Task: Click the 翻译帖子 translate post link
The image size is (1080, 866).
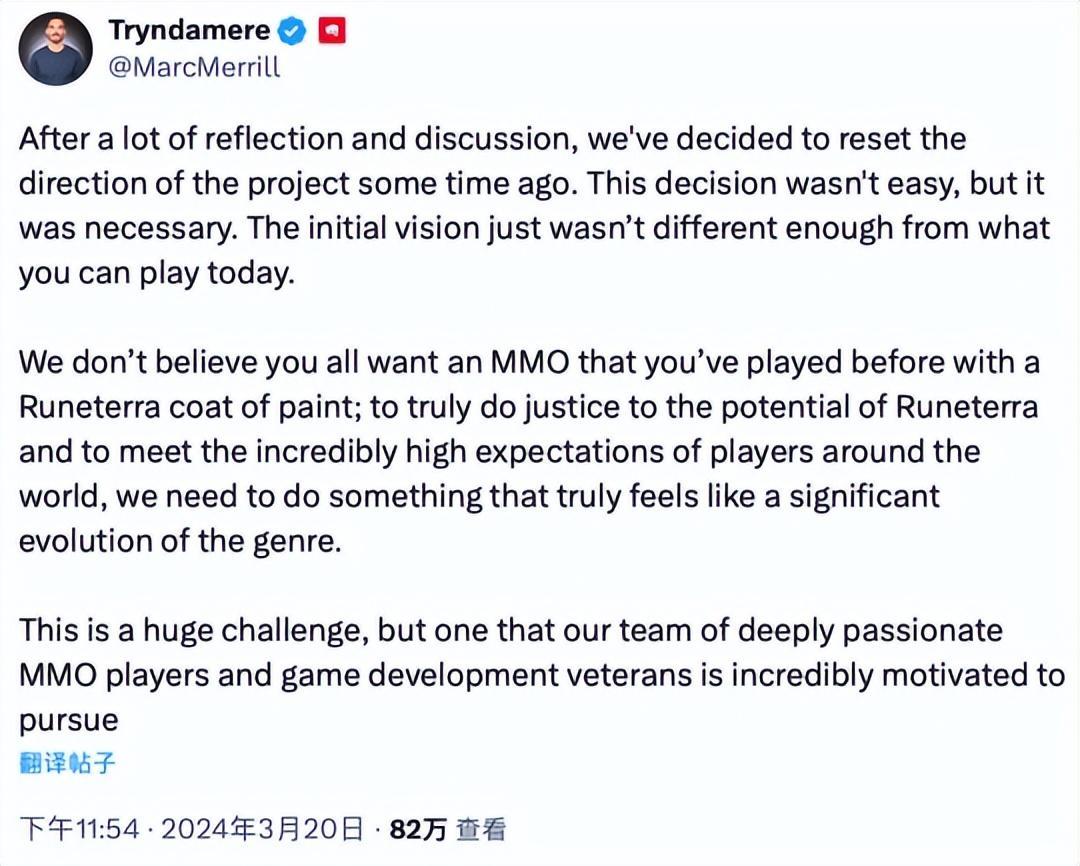Action: pos(67,764)
